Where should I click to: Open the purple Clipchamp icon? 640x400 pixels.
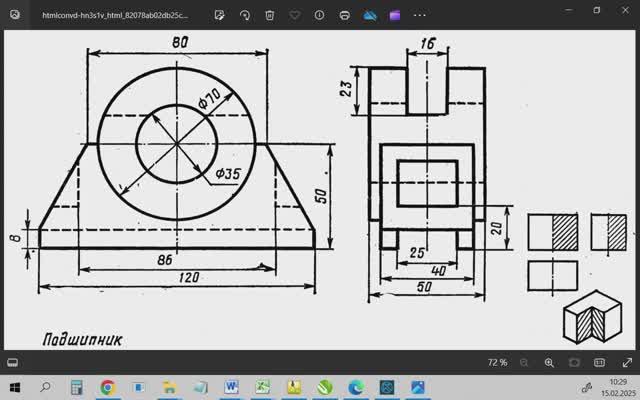tap(395, 15)
